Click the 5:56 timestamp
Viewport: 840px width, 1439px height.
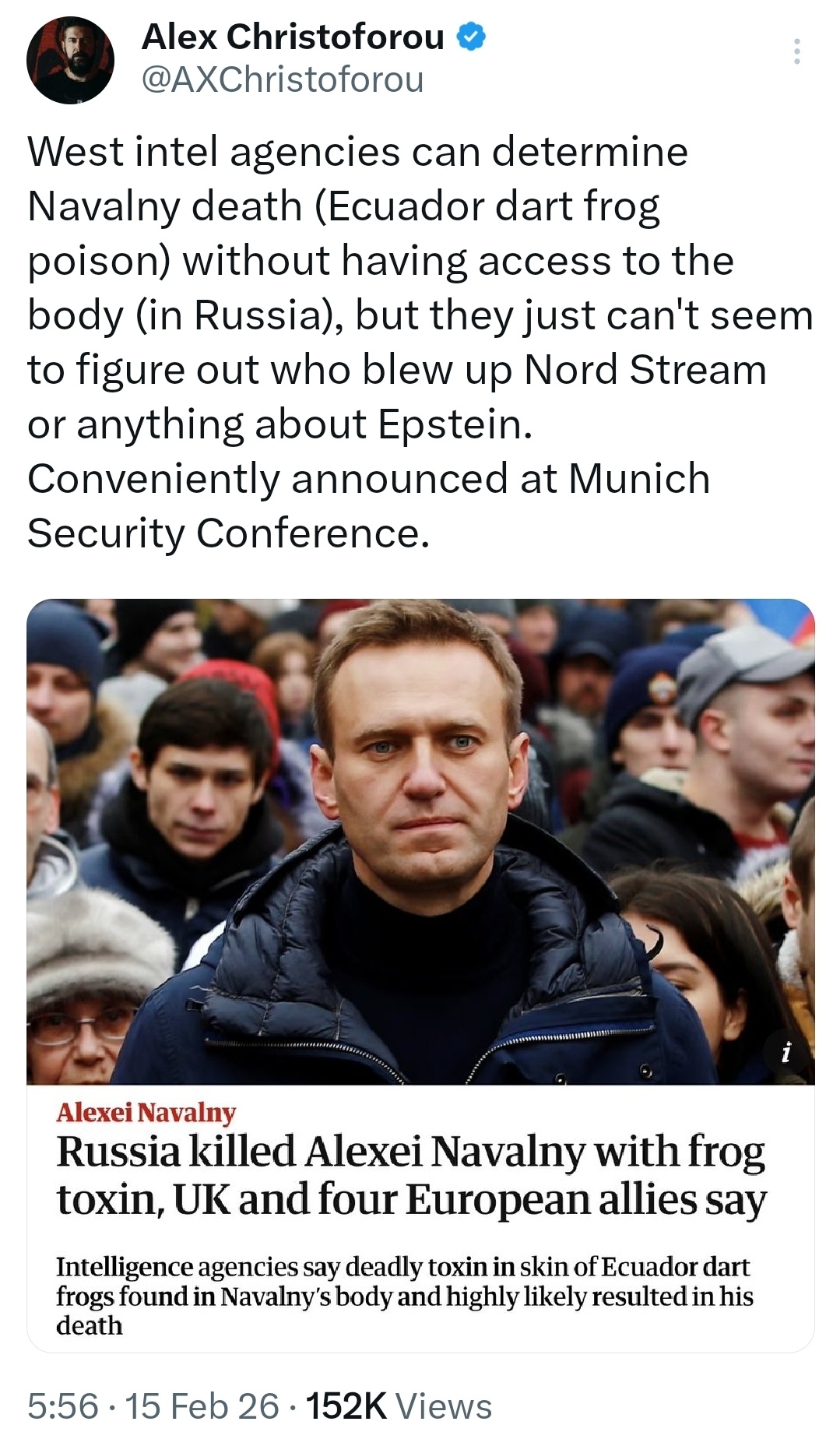(63, 1406)
